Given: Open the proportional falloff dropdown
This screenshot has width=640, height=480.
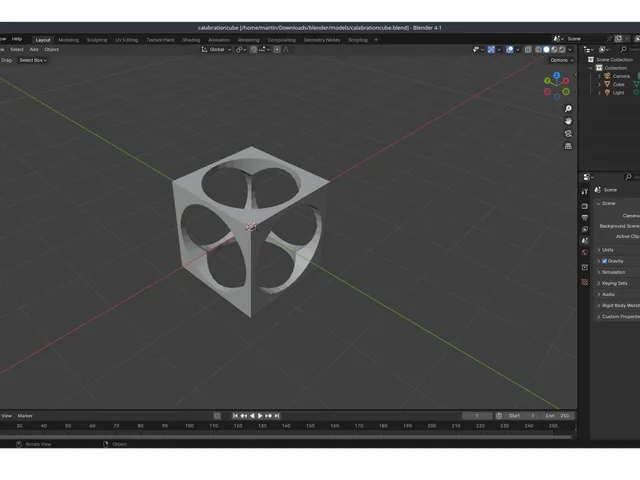Looking at the screenshot, I should [x=286, y=49].
